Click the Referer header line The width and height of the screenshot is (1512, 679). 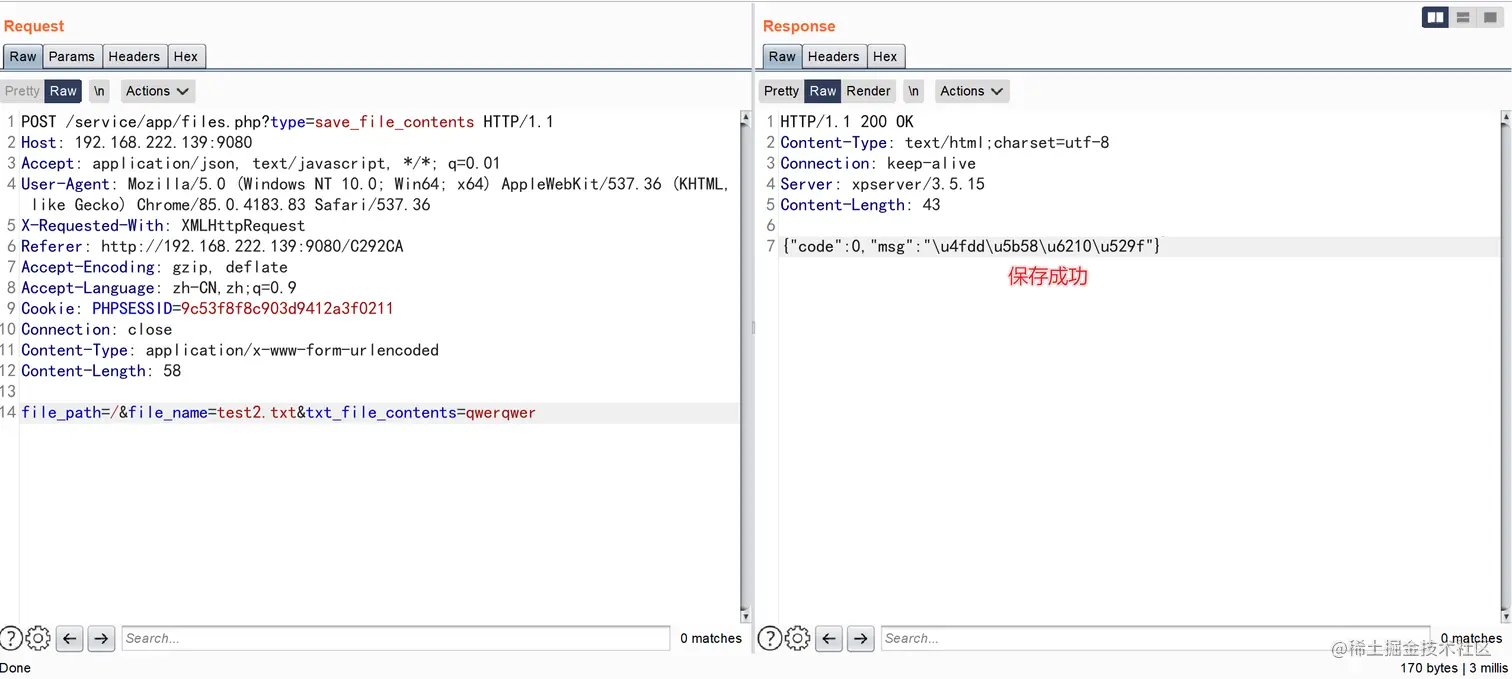tap(212, 247)
